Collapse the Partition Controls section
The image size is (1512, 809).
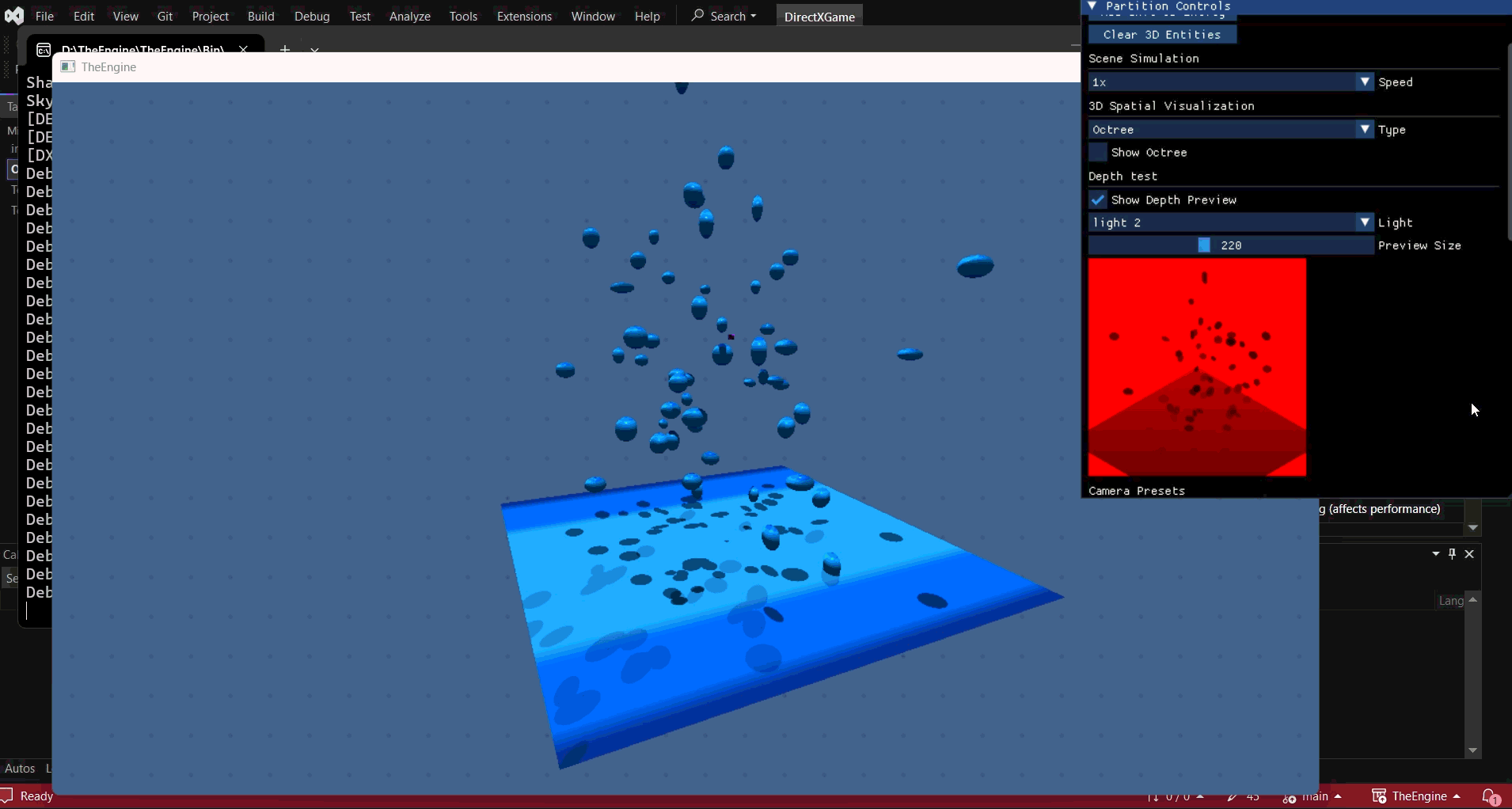coord(1092,6)
